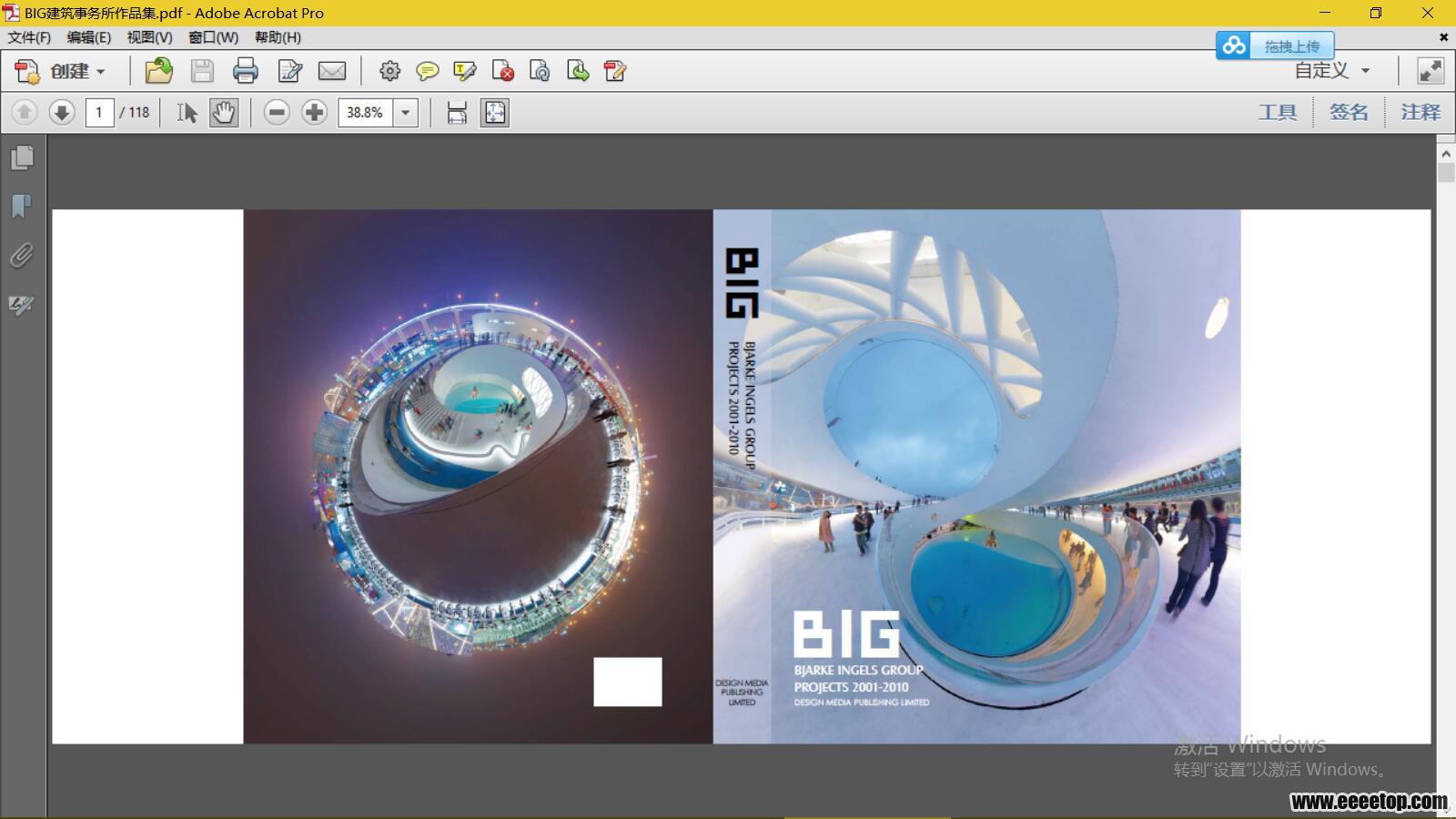Click the fit width scrolling icon
Viewport: 1456px width, 819px height.
point(457,112)
